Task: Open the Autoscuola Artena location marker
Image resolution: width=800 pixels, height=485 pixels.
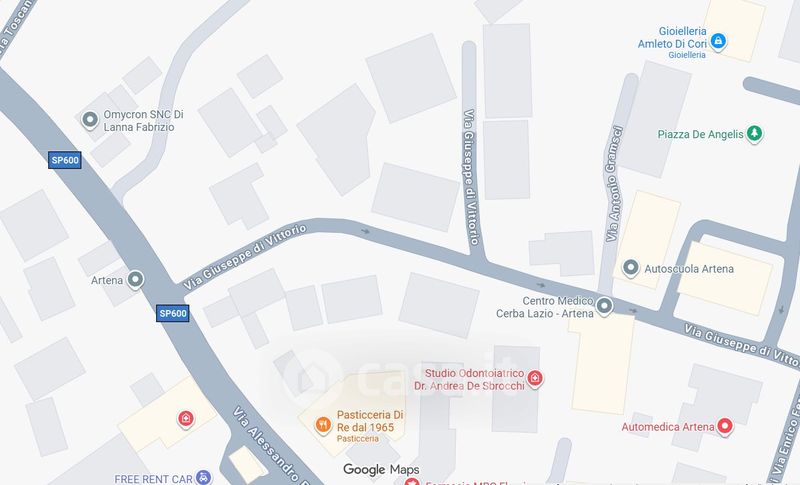Action: click(631, 268)
